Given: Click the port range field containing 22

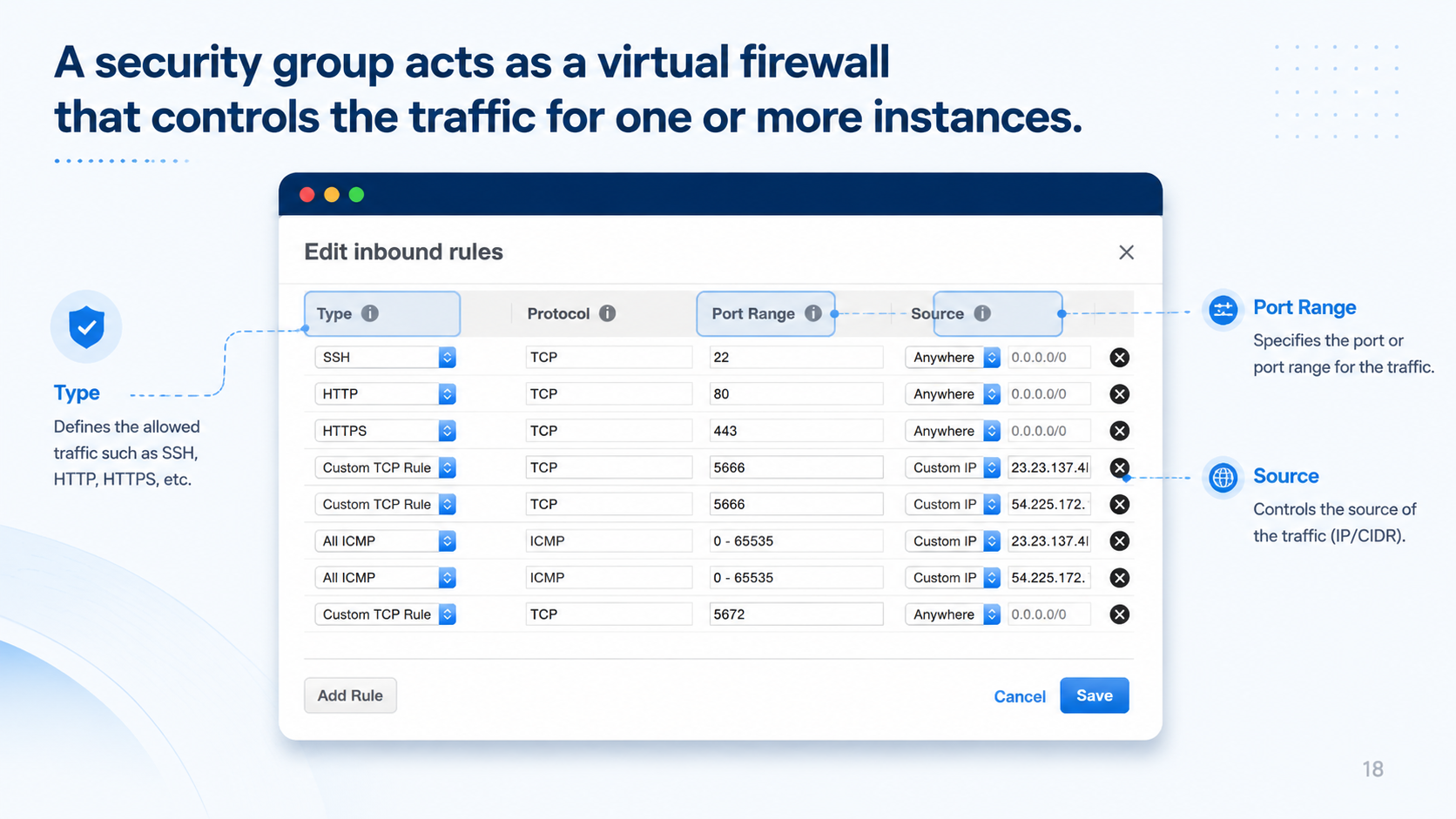Looking at the screenshot, I should 796,357.
